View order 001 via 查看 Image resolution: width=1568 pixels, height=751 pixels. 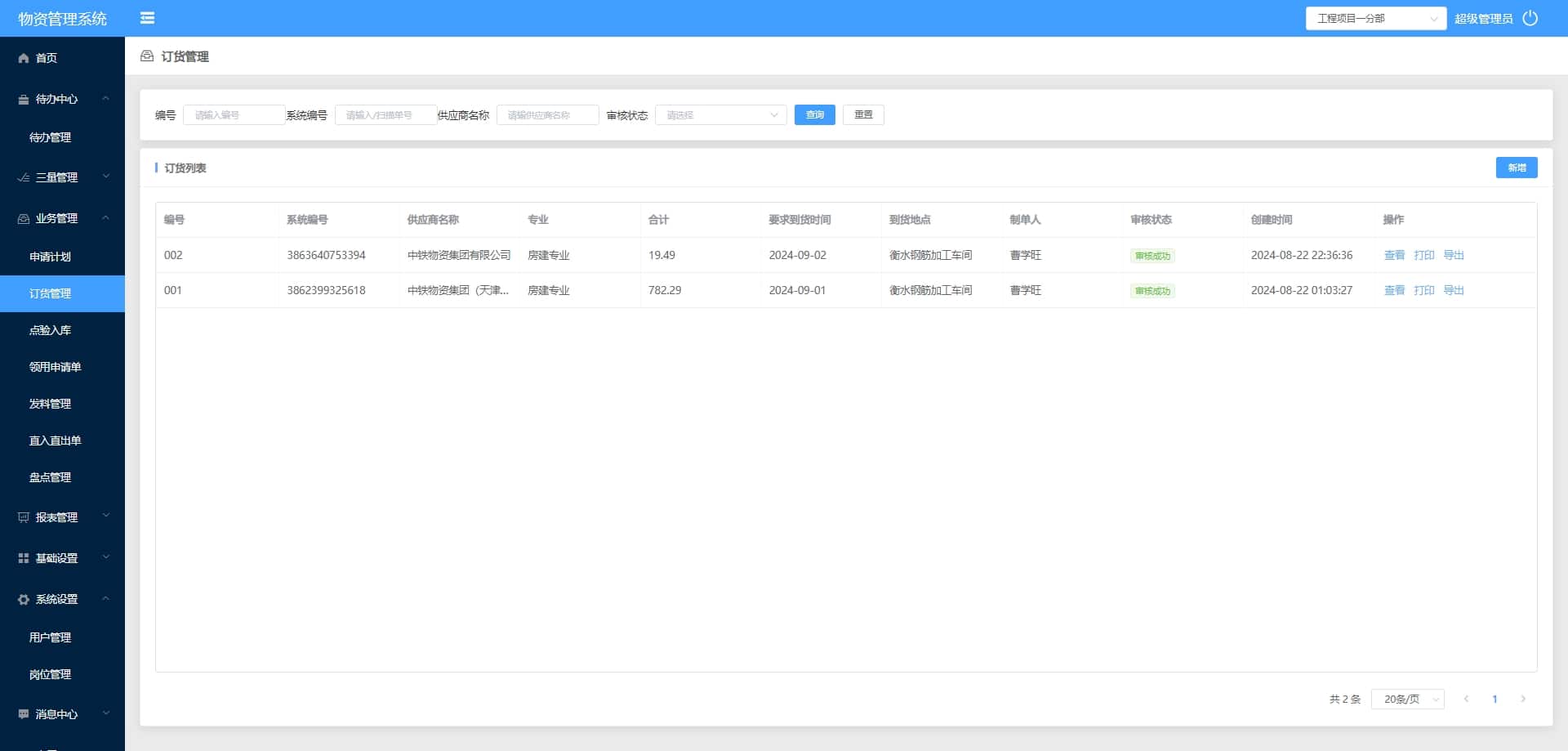pos(1394,290)
